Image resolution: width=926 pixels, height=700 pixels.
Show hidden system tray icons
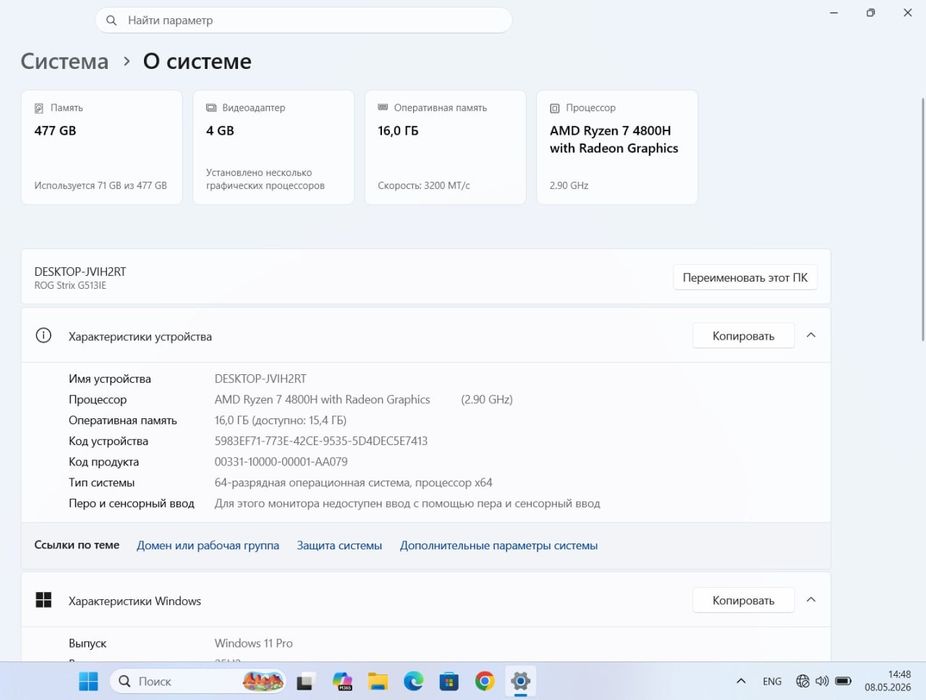coord(741,681)
